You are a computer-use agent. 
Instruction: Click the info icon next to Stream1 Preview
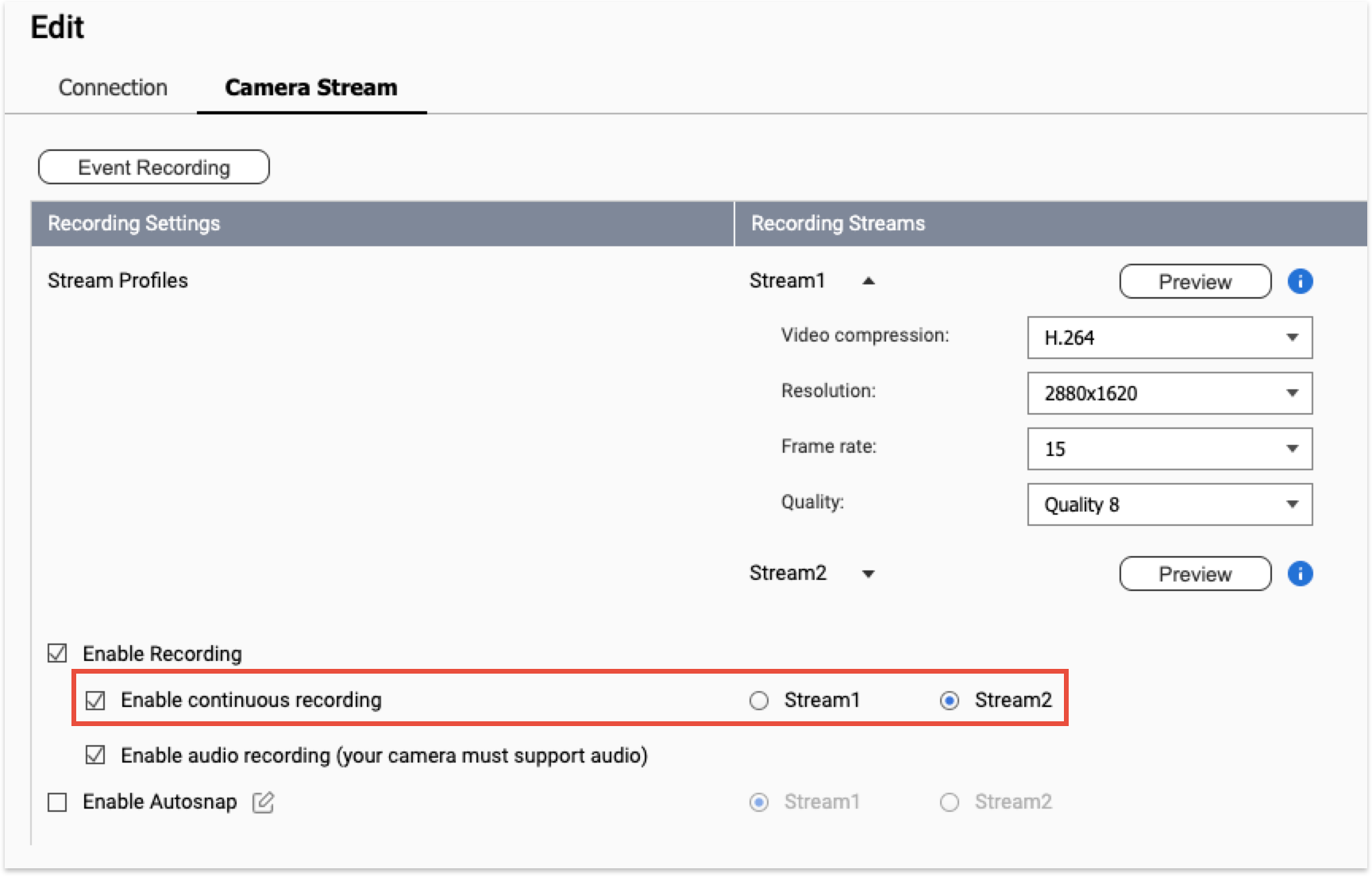coord(1300,281)
